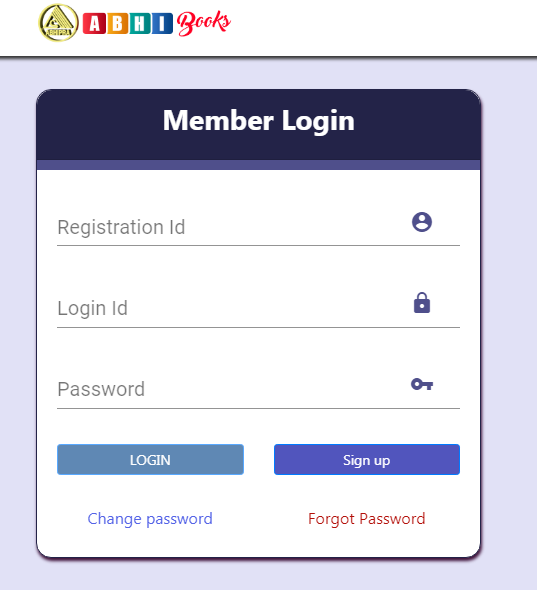537x590 pixels.
Task: Open the Sign up page
Action: (x=367, y=459)
